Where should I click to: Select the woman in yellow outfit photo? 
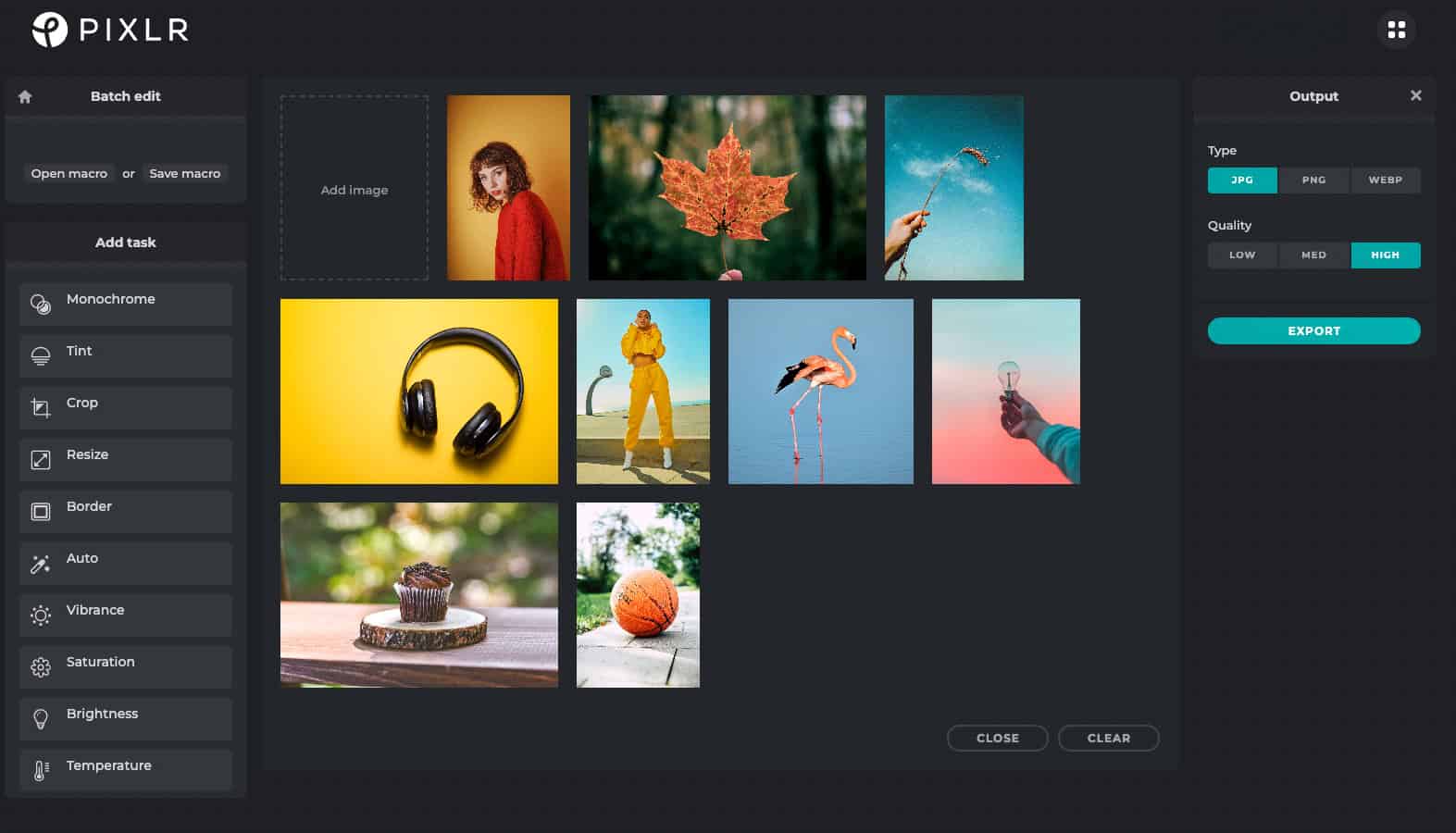point(643,392)
